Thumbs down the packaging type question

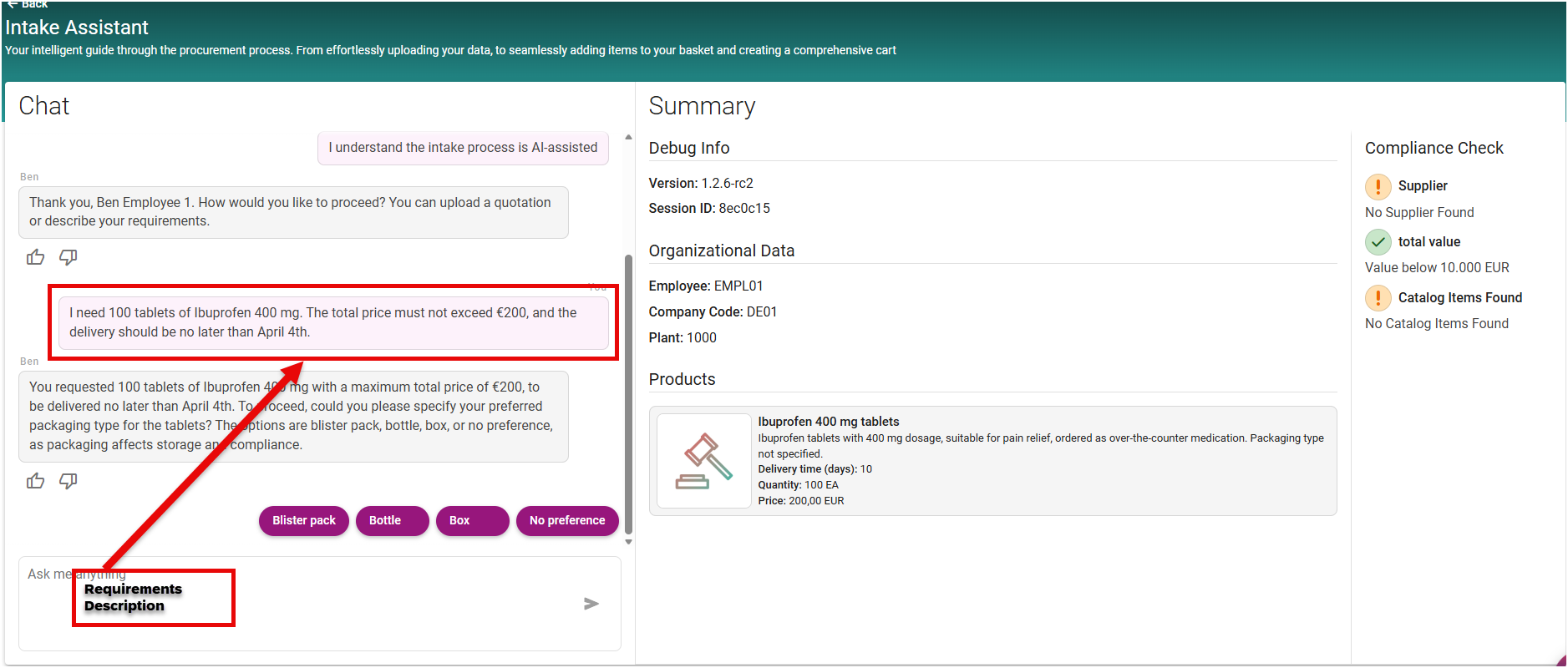(x=69, y=481)
